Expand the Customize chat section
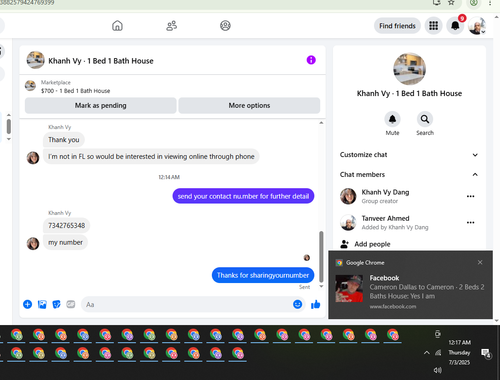This screenshot has height=380, width=500. pyautogui.click(x=409, y=155)
